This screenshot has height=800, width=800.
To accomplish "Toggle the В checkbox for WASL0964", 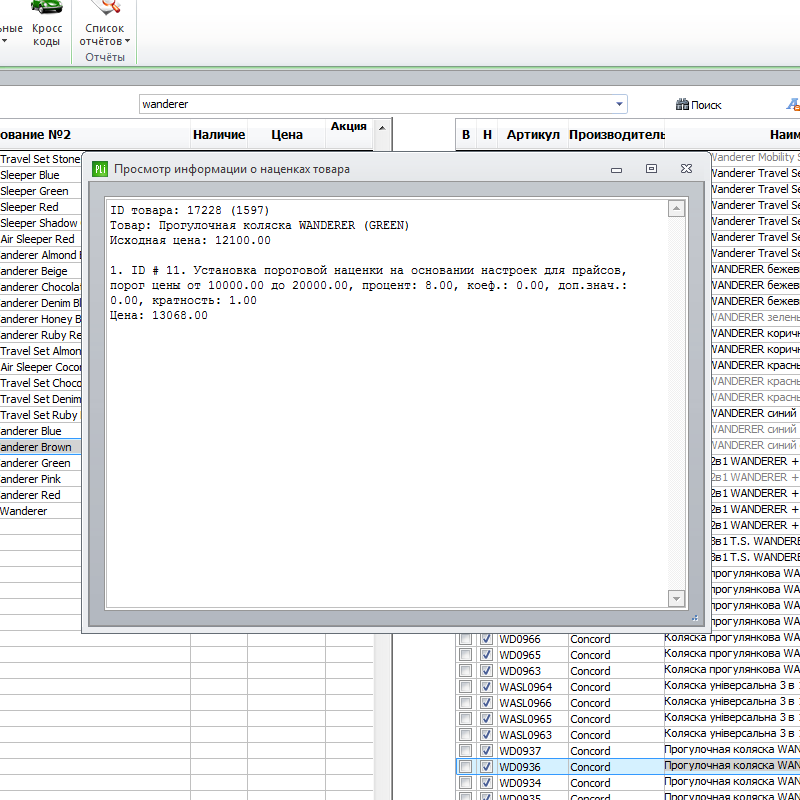I will [x=465, y=687].
